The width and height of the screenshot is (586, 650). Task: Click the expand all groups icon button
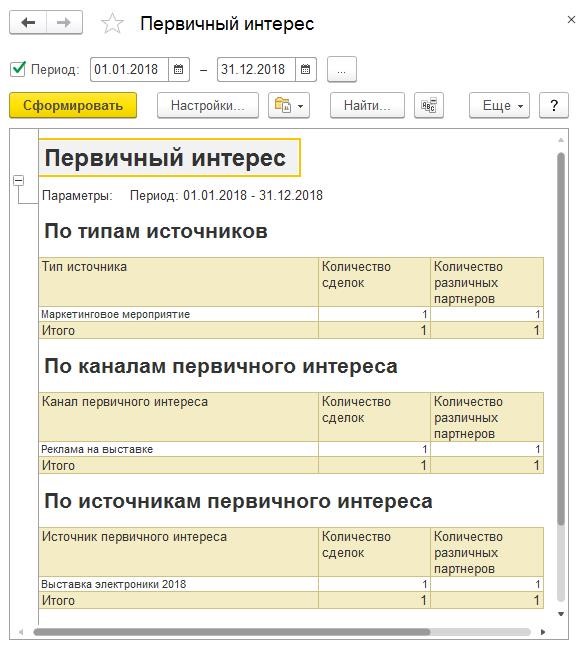[x=429, y=105]
